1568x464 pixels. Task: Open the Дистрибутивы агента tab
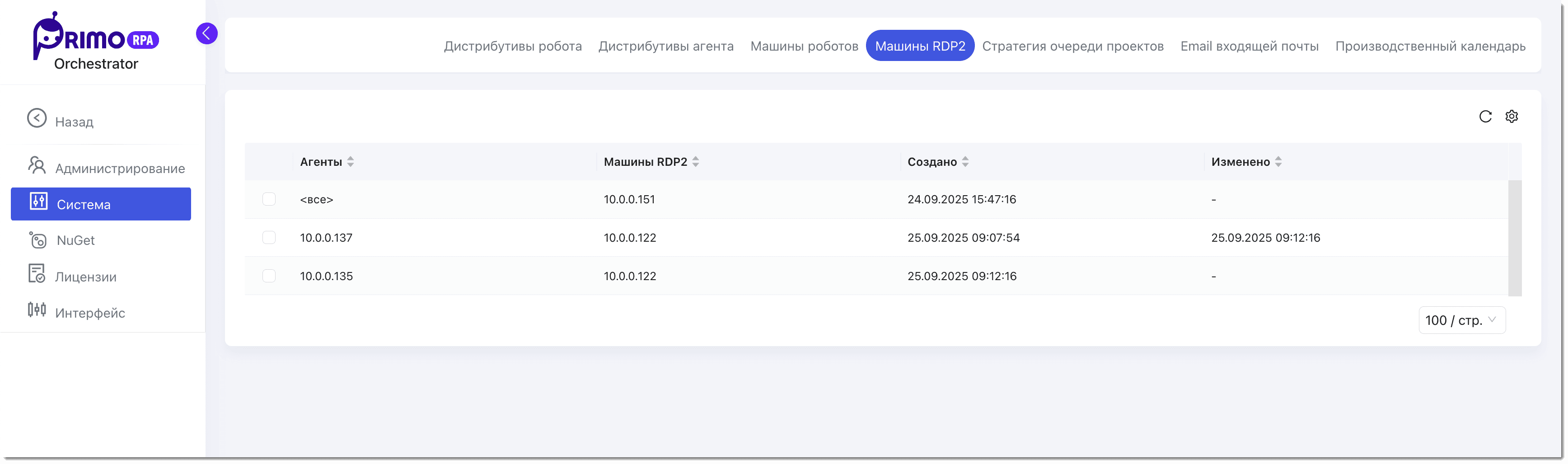coord(666,46)
